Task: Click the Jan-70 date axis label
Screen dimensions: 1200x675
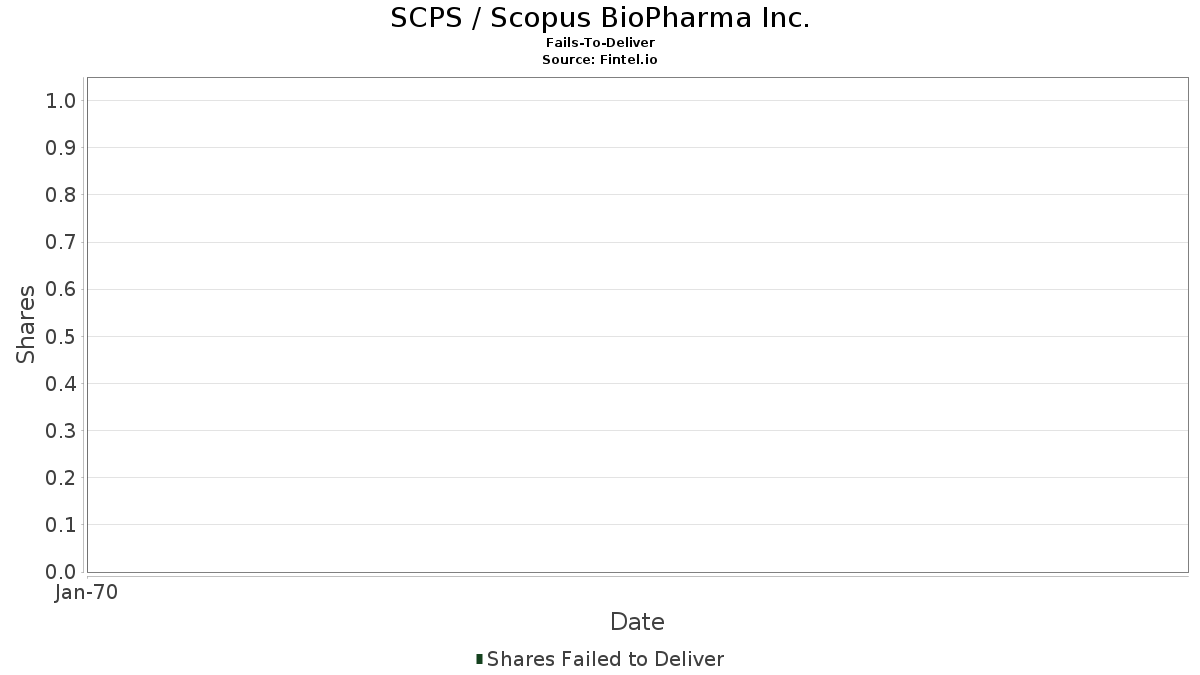Action: tap(86, 593)
